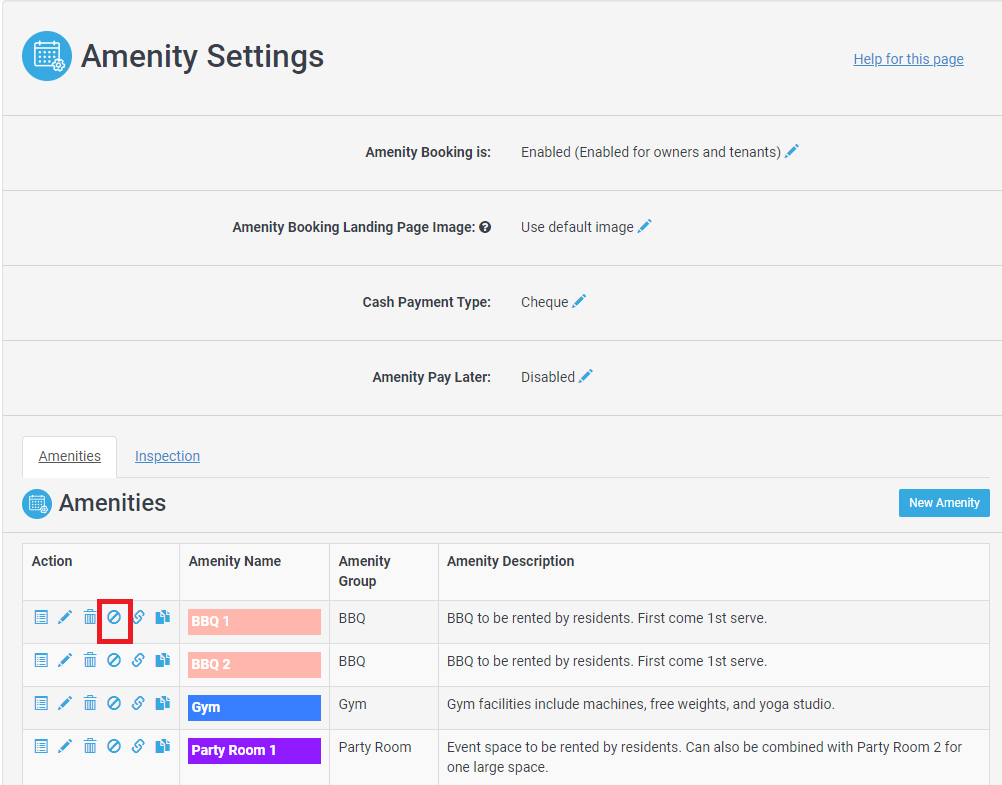Open details list icon for BBQ 1

(41, 618)
